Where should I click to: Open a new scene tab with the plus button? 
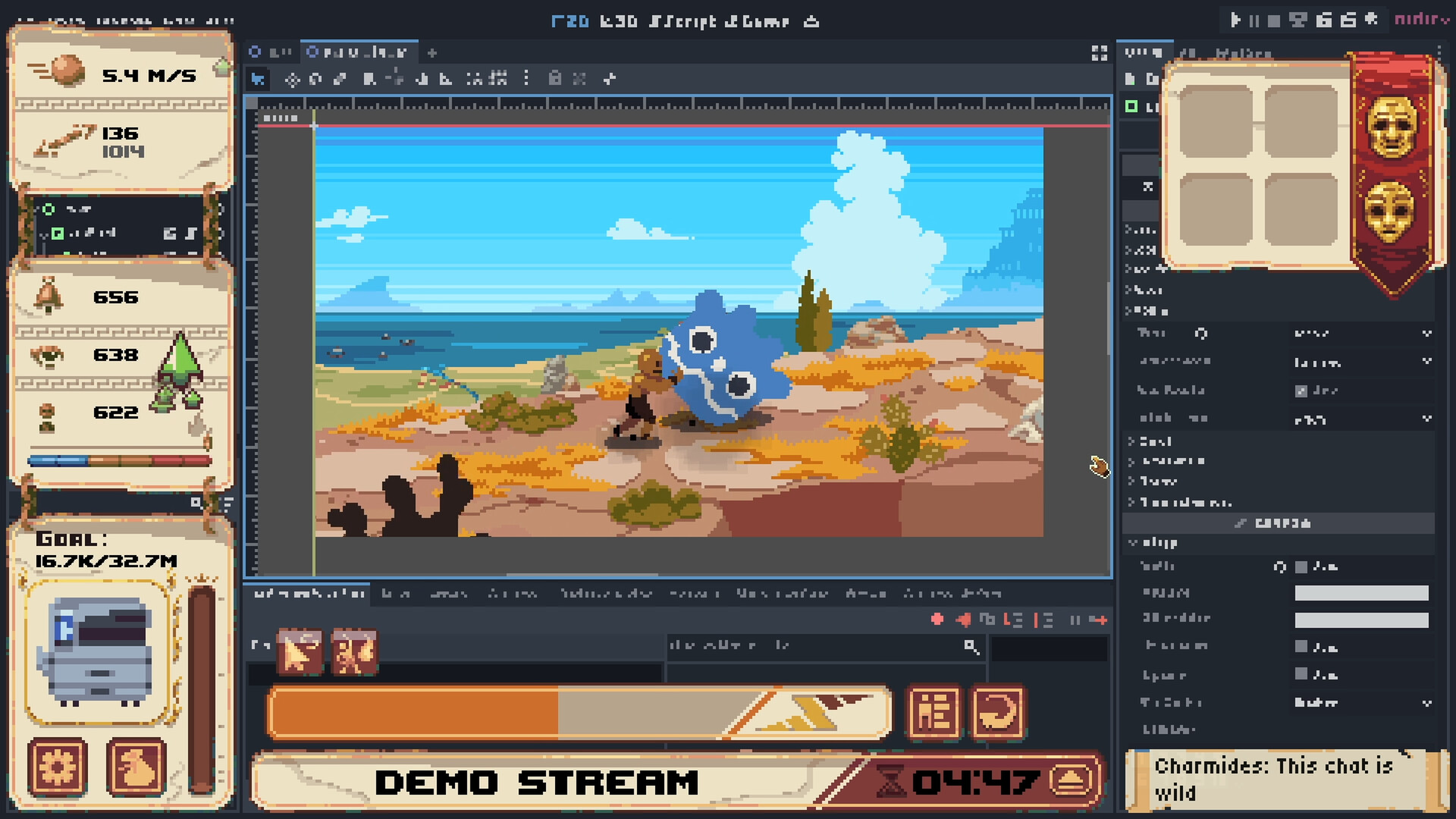[x=431, y=52]
